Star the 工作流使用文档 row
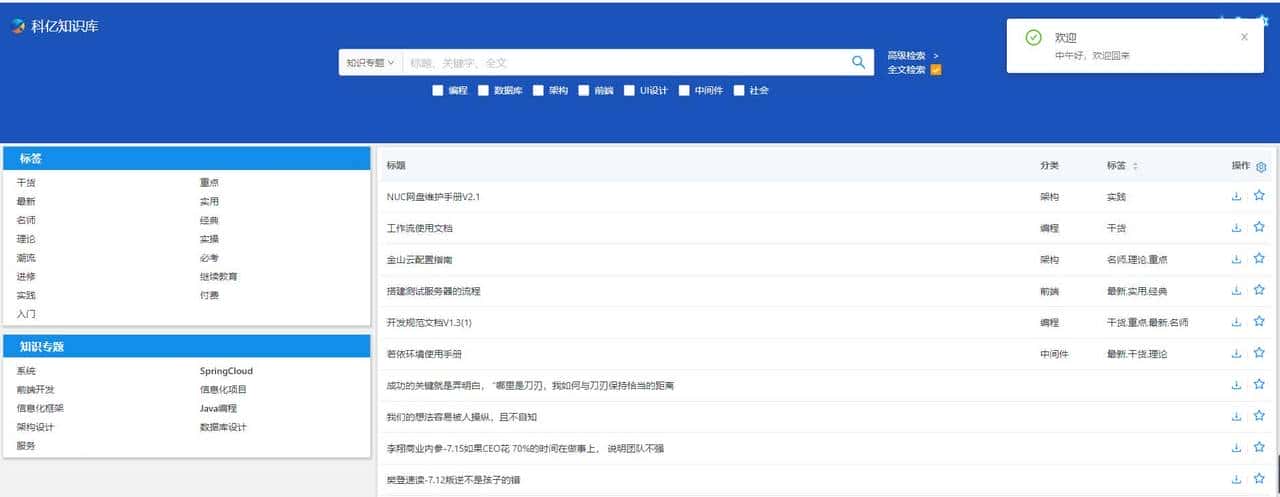This screenshot has width=1280, height=497. click(1259, 228)
